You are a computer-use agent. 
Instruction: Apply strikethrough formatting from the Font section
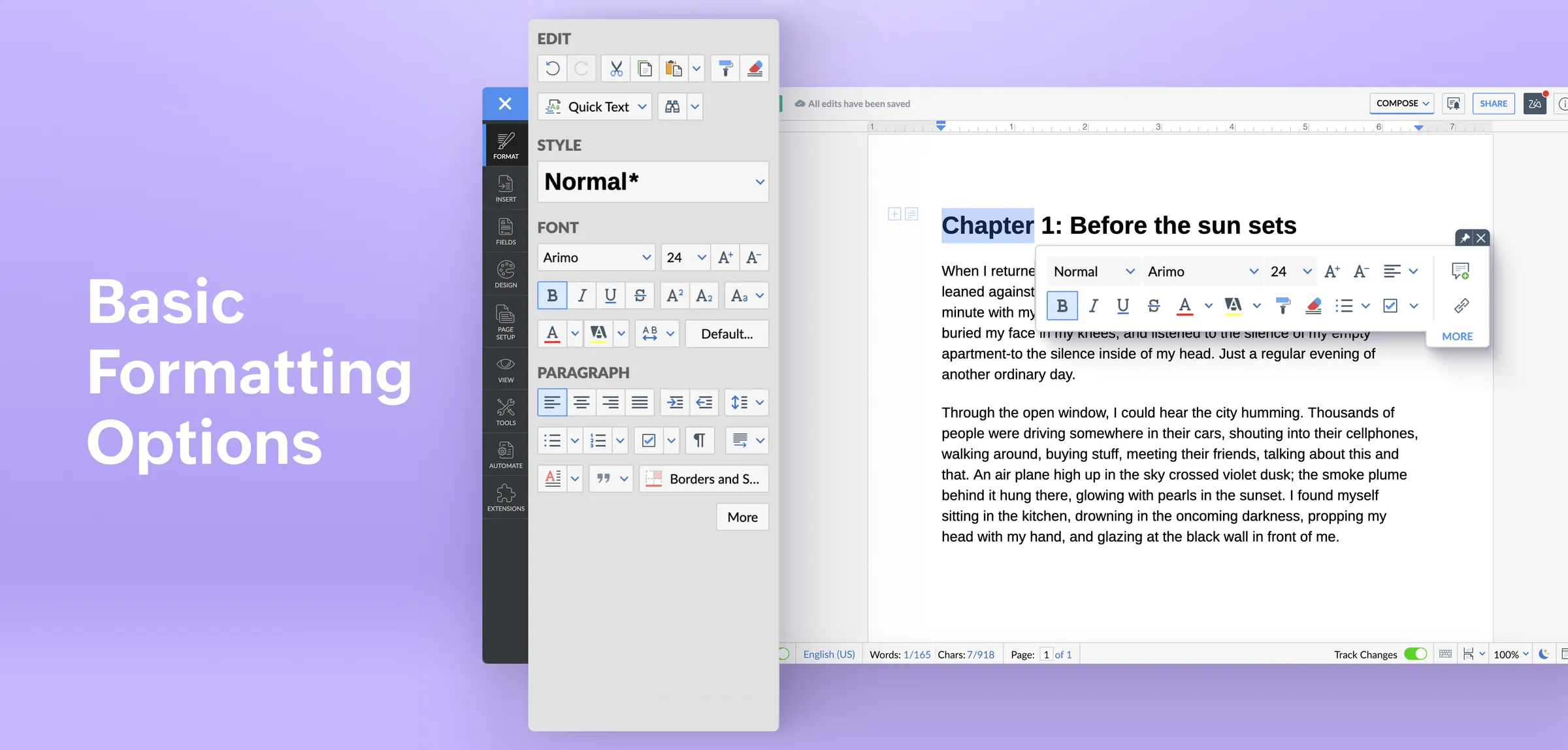coord(640,295)
